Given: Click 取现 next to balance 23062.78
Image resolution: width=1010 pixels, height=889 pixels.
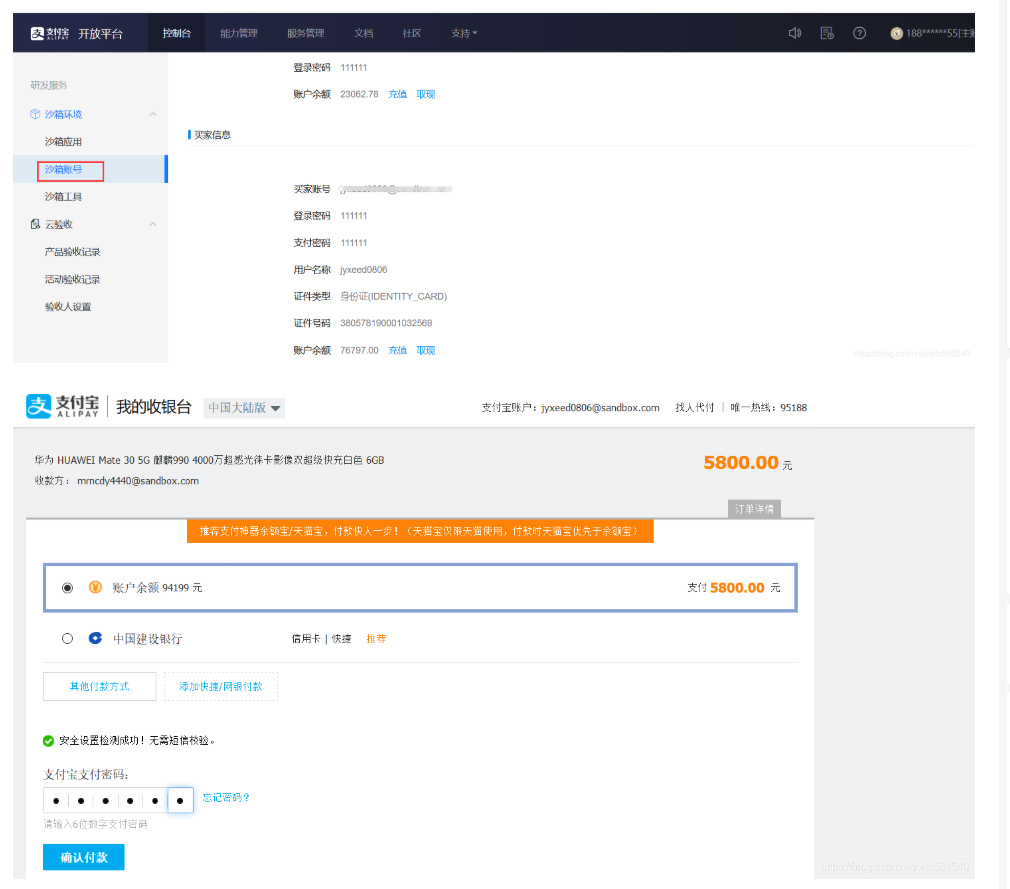Looking at the screenshot, I should click(x=426, y=94).
